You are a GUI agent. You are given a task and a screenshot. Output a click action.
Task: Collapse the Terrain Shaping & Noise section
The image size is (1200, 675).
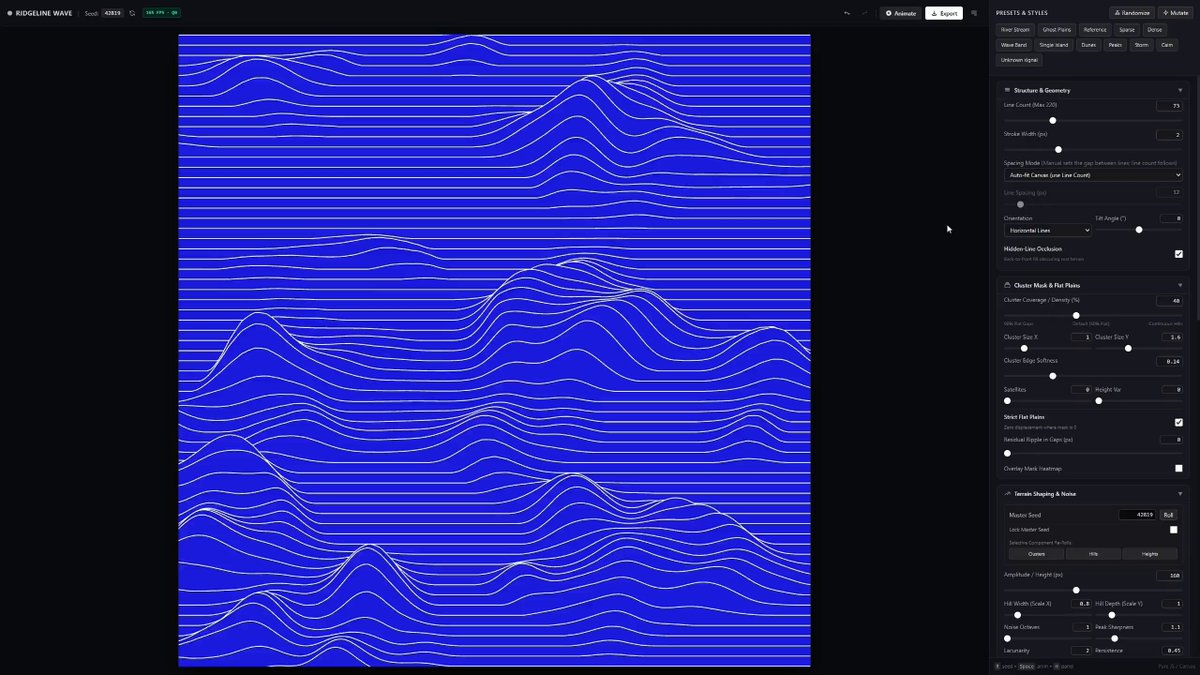point(1180,493)
